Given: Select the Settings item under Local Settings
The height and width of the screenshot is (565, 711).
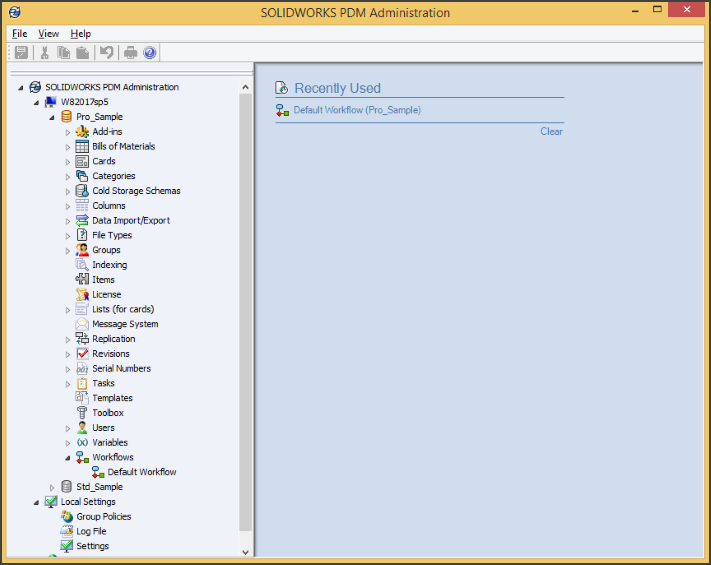Looking at the screenshot, I should 93,546.
